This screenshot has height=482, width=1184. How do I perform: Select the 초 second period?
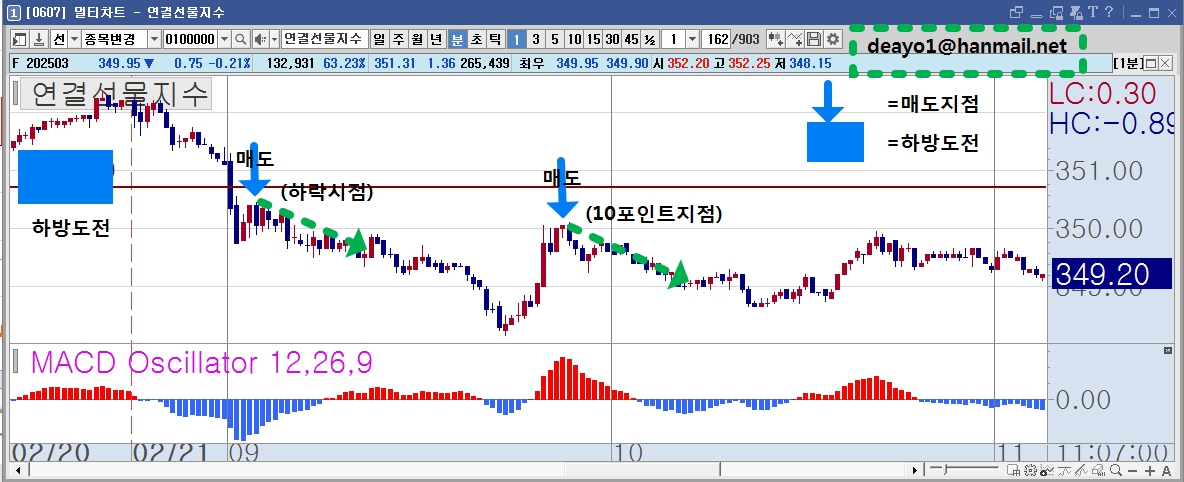click(x=476, y=39)
